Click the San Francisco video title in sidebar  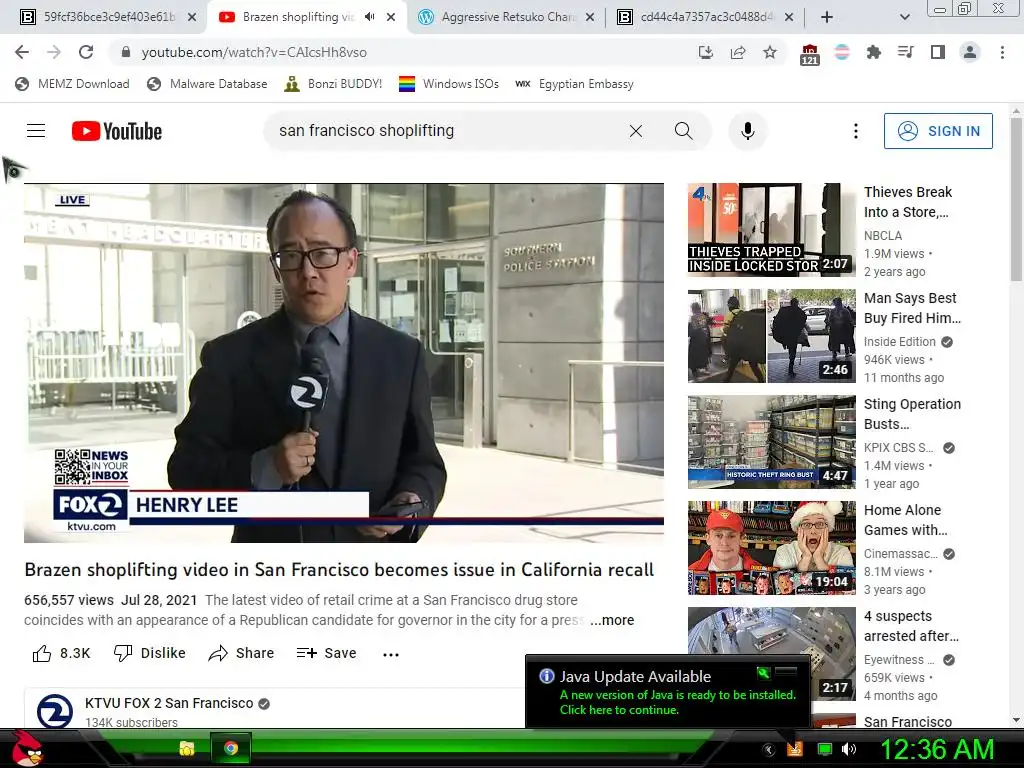tap(908, 722)
